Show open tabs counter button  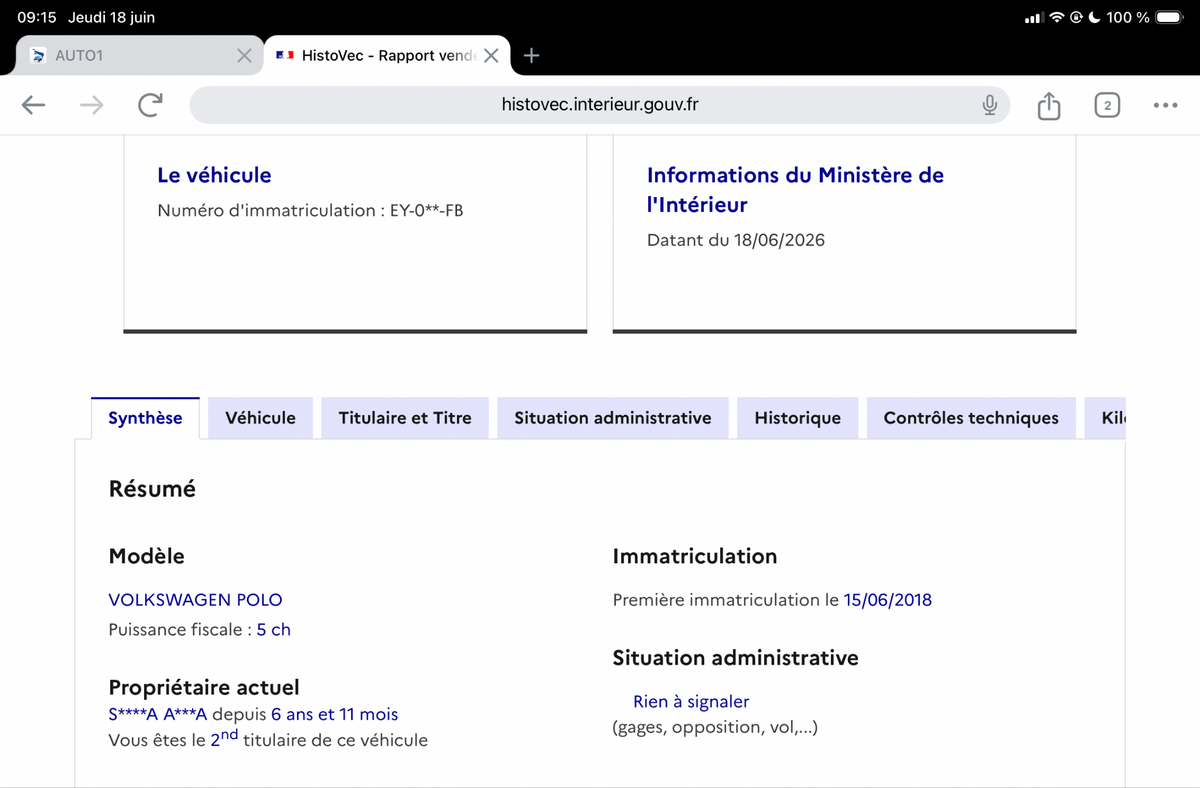(x=1106, y=105)
